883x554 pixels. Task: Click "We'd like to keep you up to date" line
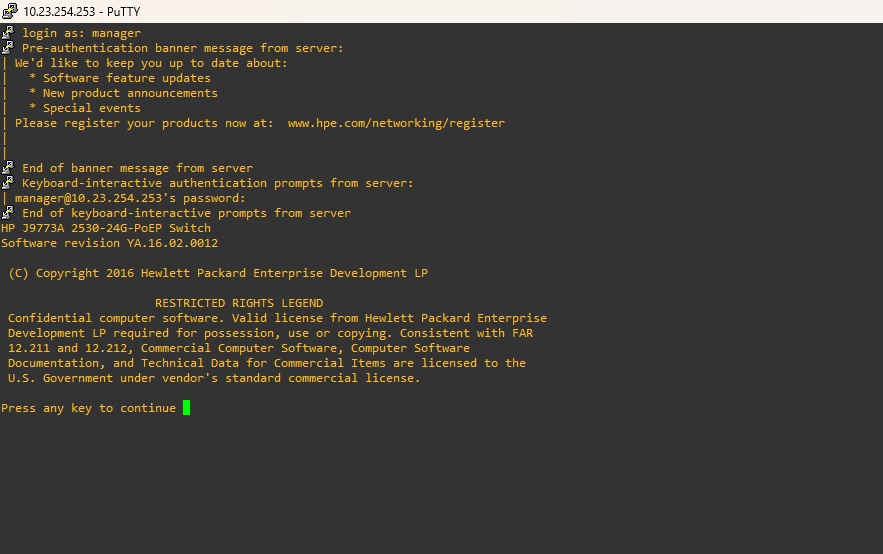coord(151,63)
